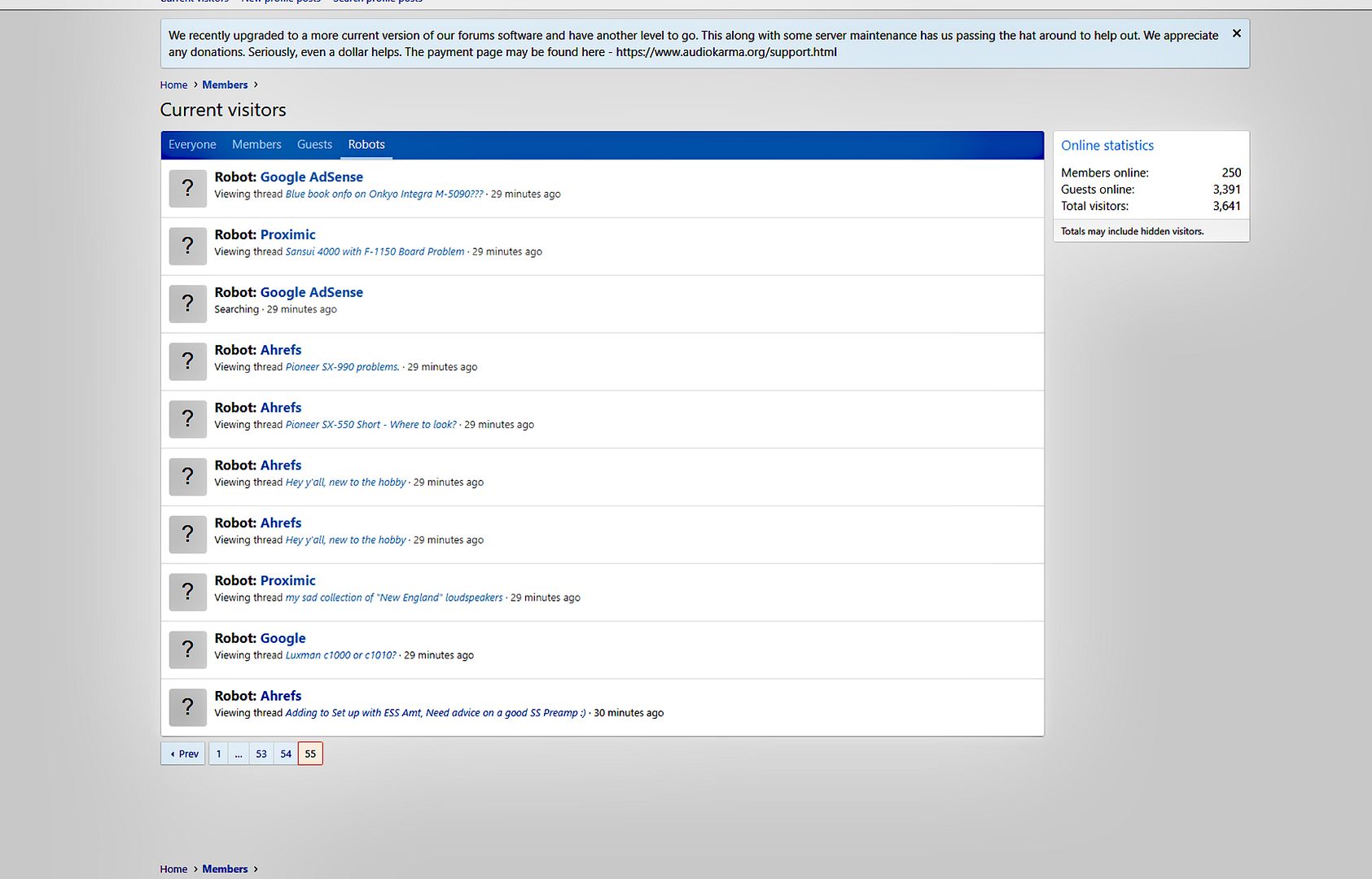Go to page 53 of visitors
The image size is (1372, 879).
coord(261,754)
